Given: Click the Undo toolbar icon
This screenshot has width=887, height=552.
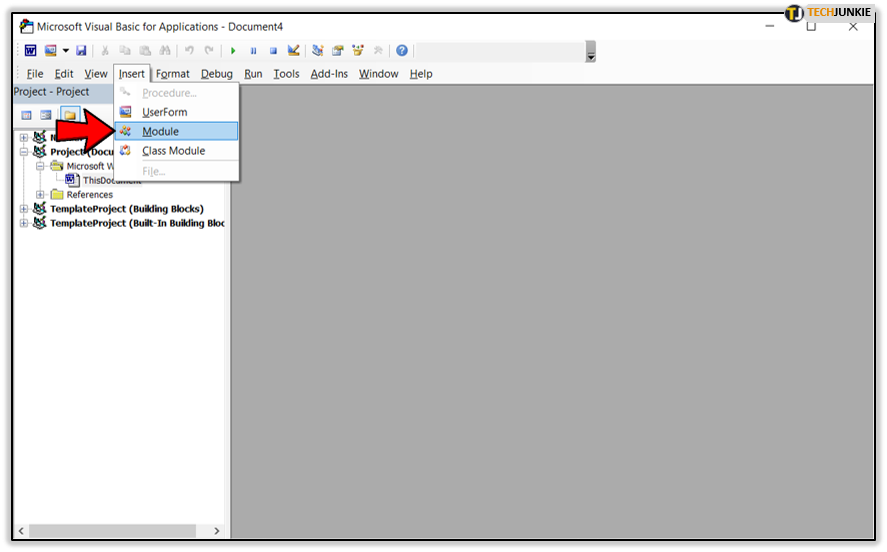Looking at the screenshot, I should tap(189, 51).
